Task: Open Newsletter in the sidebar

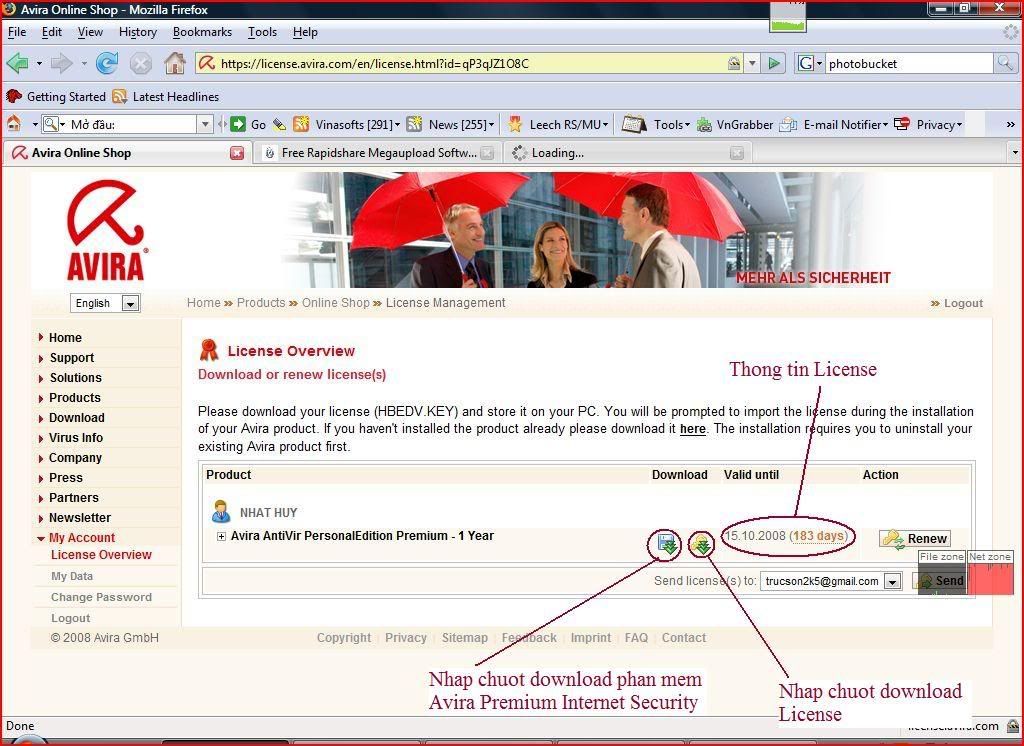Action: coord(80,518)
